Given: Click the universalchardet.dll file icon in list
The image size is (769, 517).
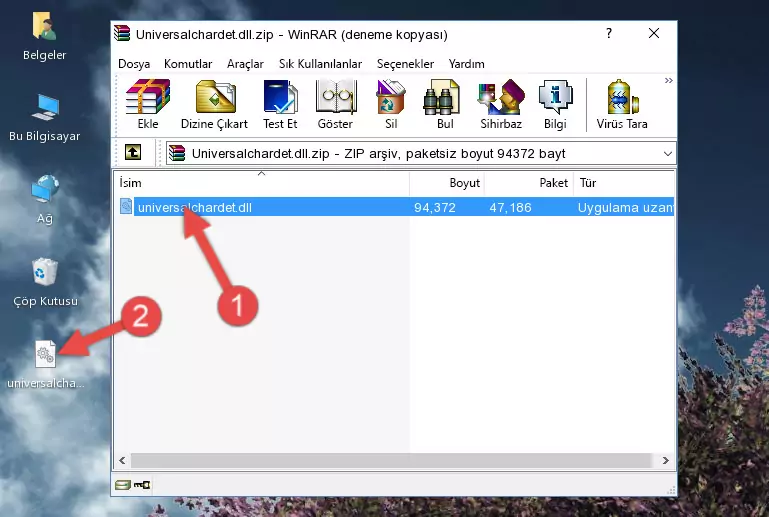Looking at the screenshot, I should (126, 207).
